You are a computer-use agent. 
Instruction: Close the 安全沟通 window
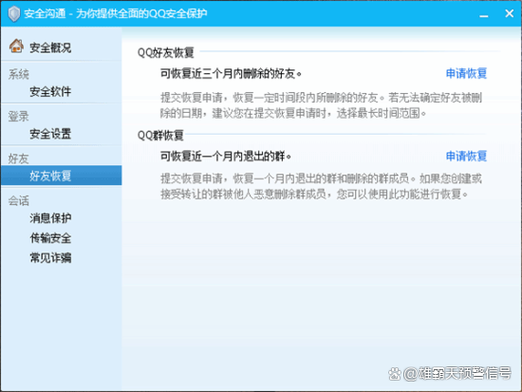click(x=509, y=14)
